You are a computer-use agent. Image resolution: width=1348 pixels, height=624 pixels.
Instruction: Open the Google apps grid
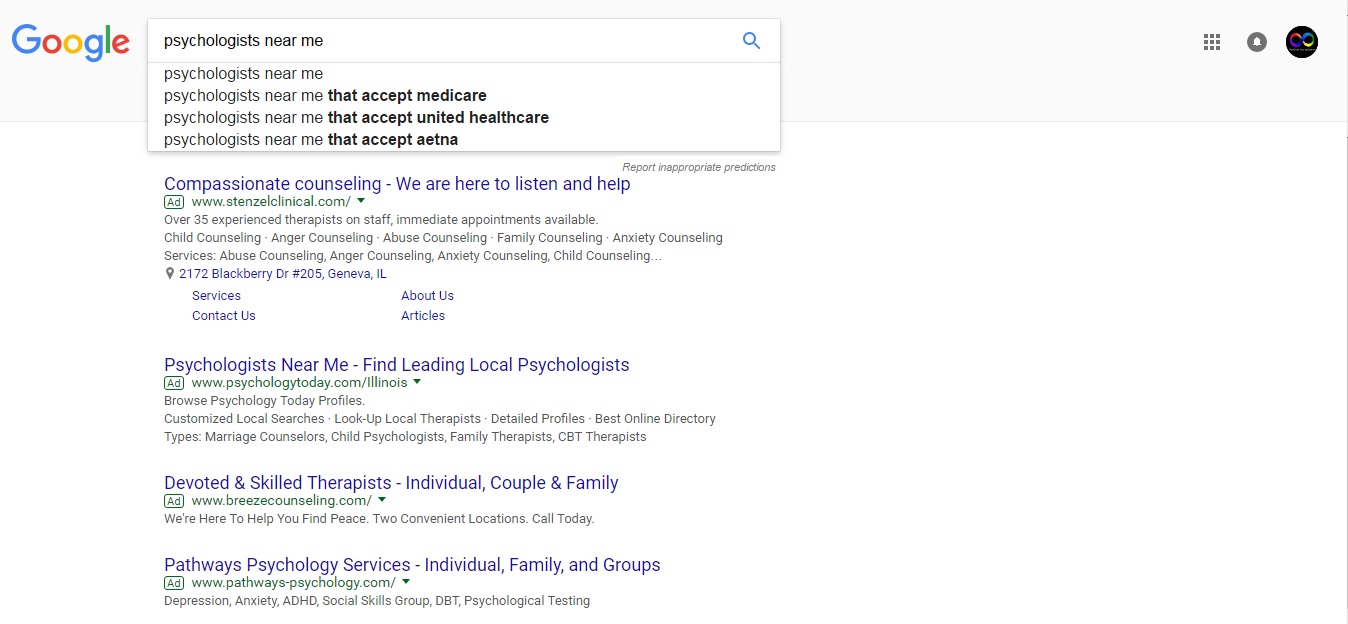1212,42
